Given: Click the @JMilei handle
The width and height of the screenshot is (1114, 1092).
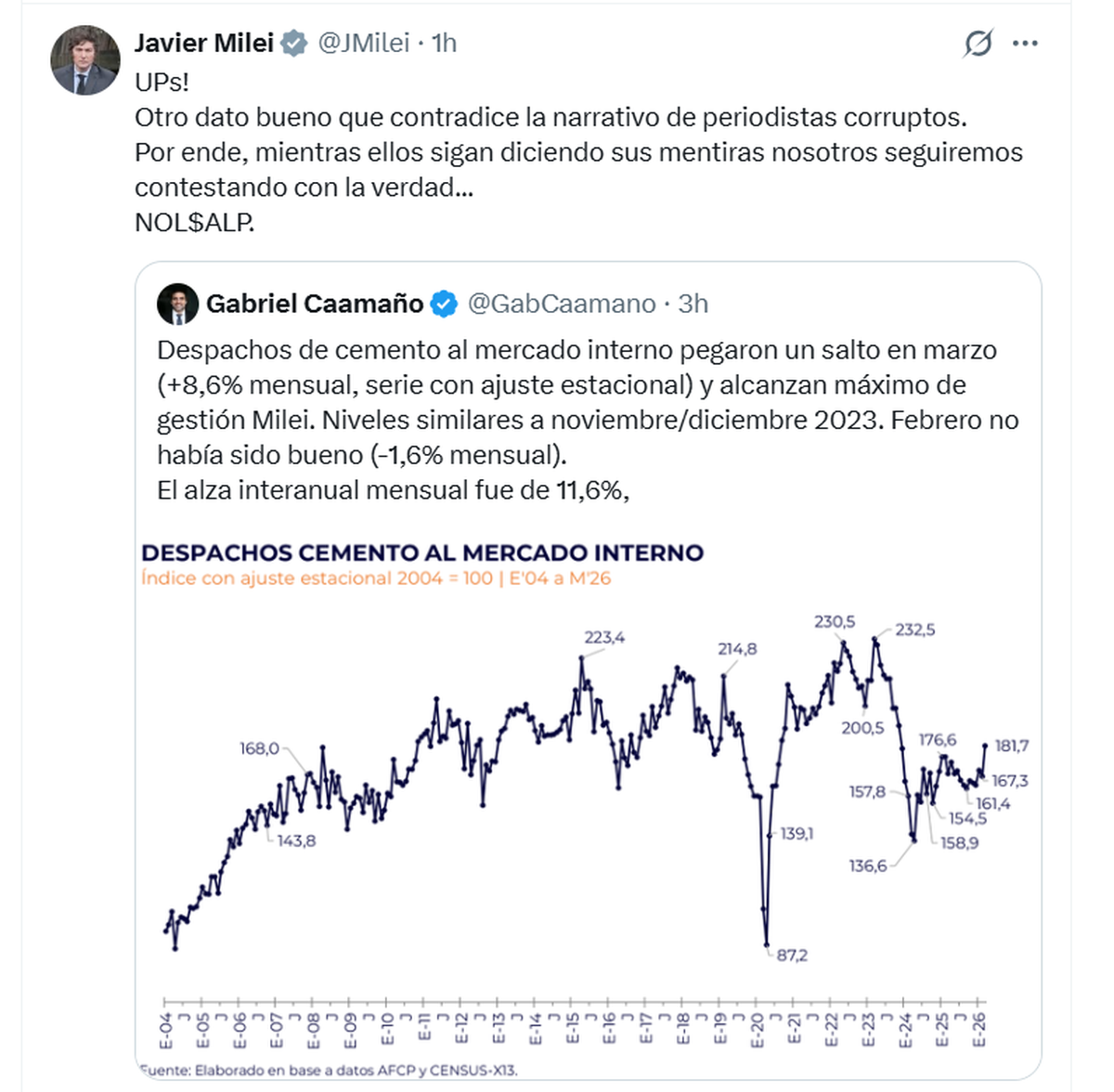Looking at the screenshot, I should [x=364, y=44].
